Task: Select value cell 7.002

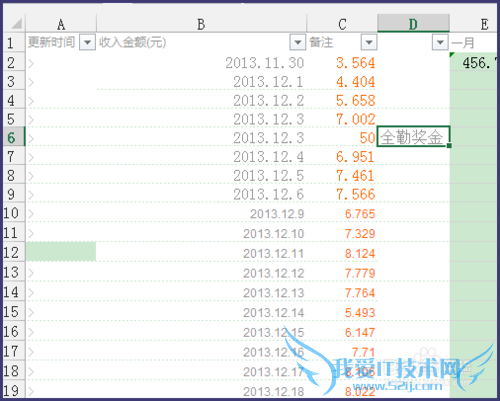Action: coord(342,119)
